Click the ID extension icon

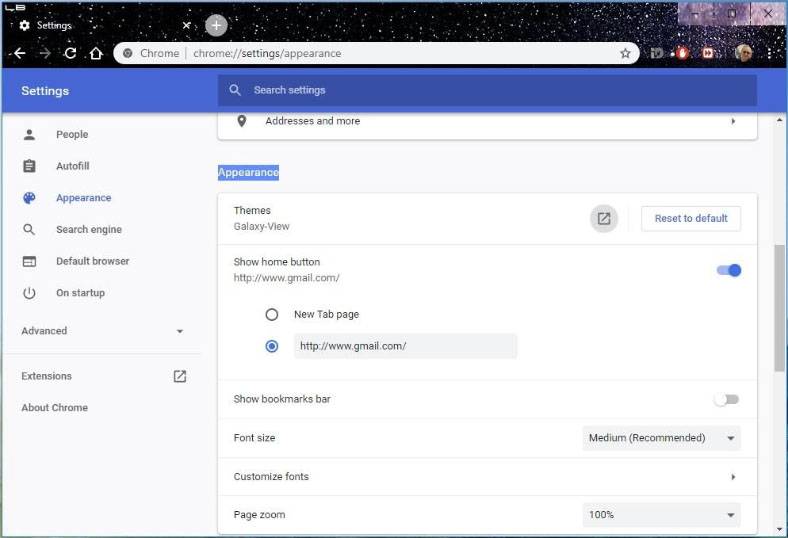[x=657, y=53]
